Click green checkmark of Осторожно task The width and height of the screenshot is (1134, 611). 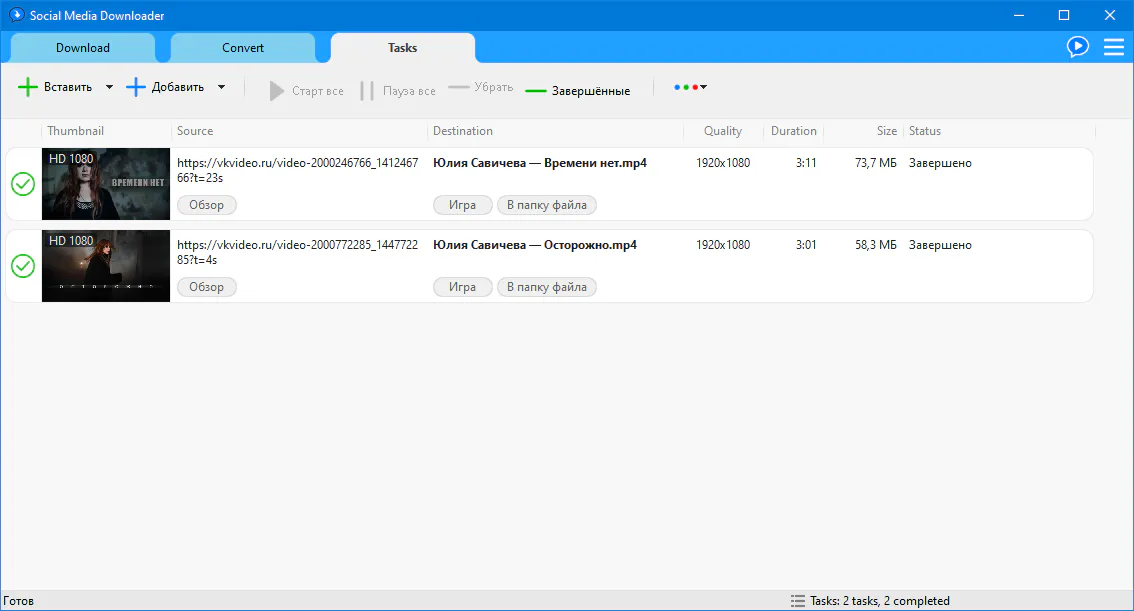(23, 266)
